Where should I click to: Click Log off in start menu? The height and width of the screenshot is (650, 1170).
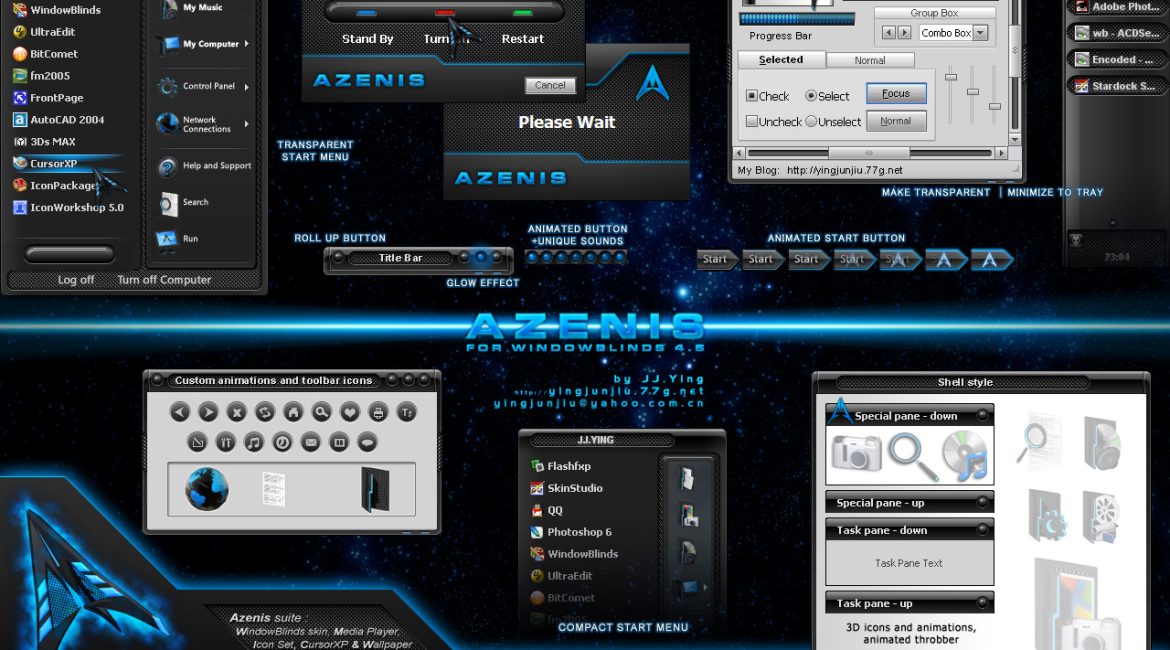click(x=76, y=280)
